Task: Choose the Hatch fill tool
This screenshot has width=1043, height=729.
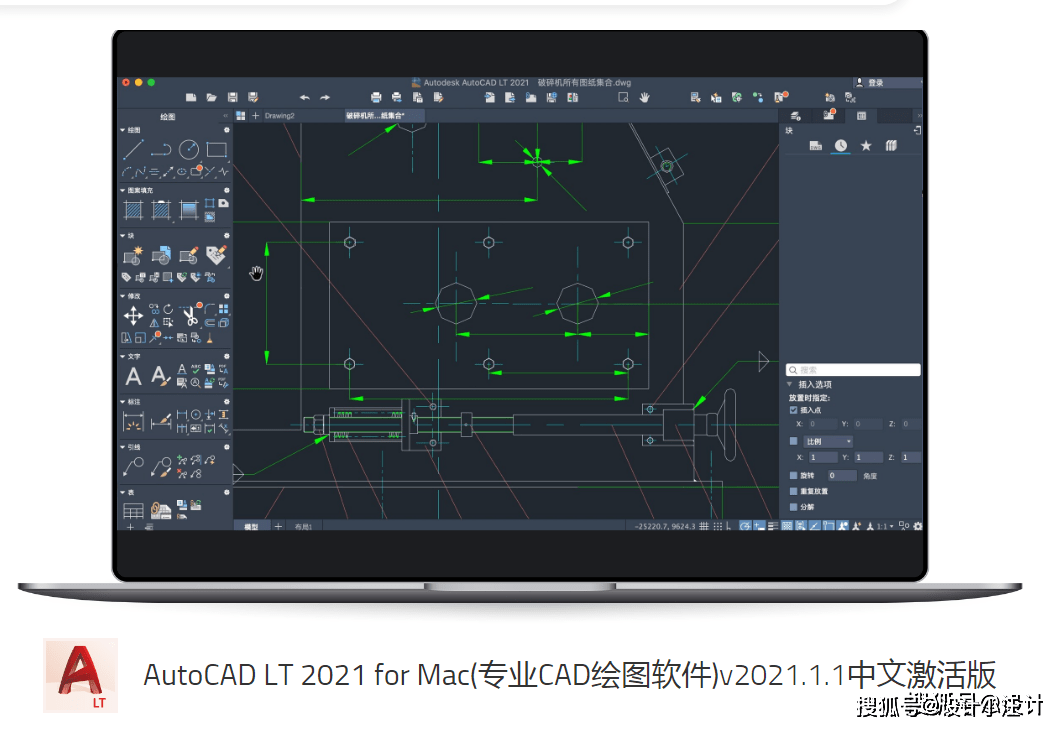Action: coord(134,210)
